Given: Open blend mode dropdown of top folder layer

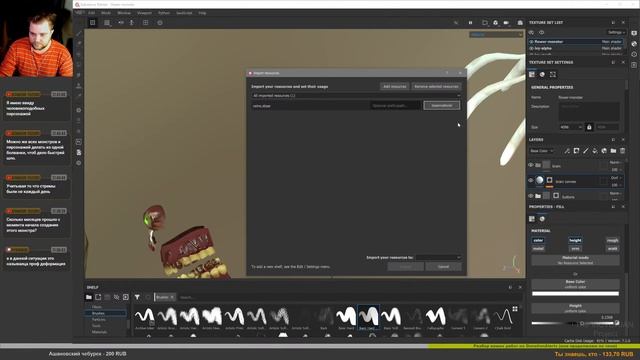Looking at the screenshot, I should click(x=615, y=162).
